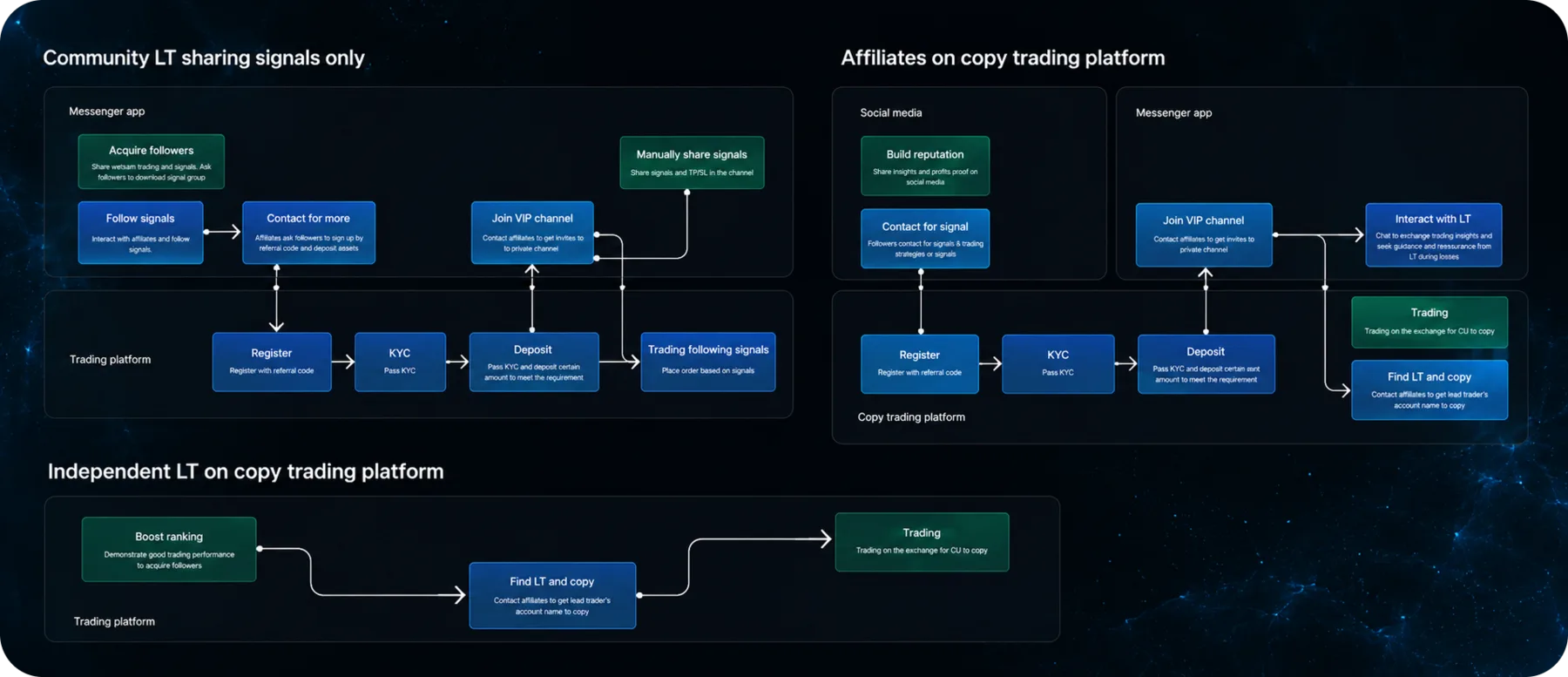This screenshot has height=677, width=1568.
Task: Select the 'Contact for signal' box
Action: [x=925, y=238]
